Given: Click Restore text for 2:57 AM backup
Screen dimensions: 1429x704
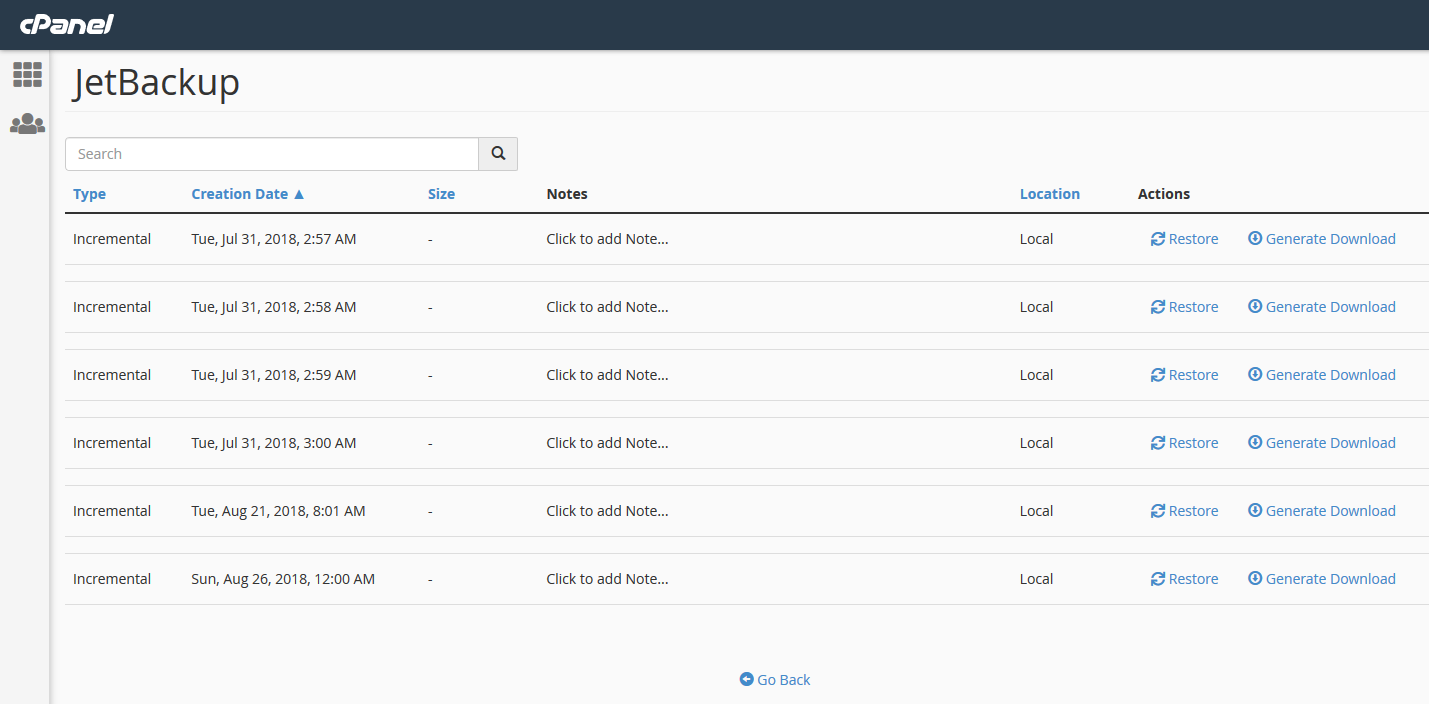Looking at the screenshot, I should pos(1194,239).
